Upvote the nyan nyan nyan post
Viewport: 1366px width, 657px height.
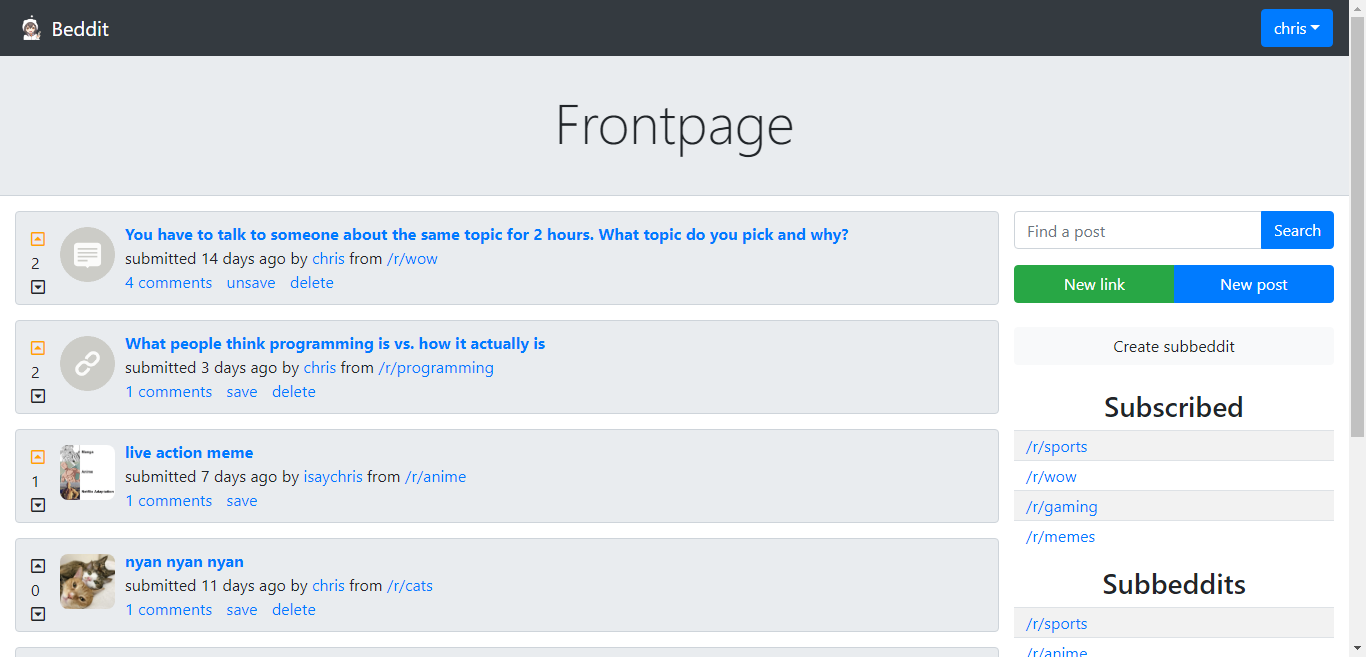[38, 566]
